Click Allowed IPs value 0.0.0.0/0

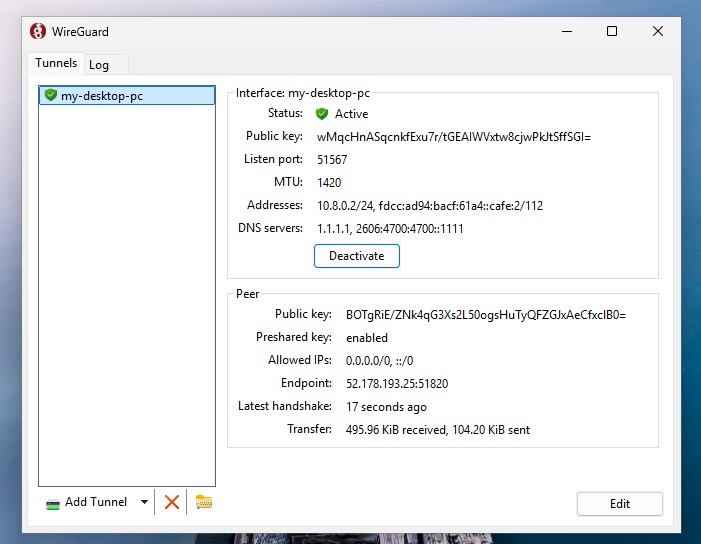pos(379,360)
